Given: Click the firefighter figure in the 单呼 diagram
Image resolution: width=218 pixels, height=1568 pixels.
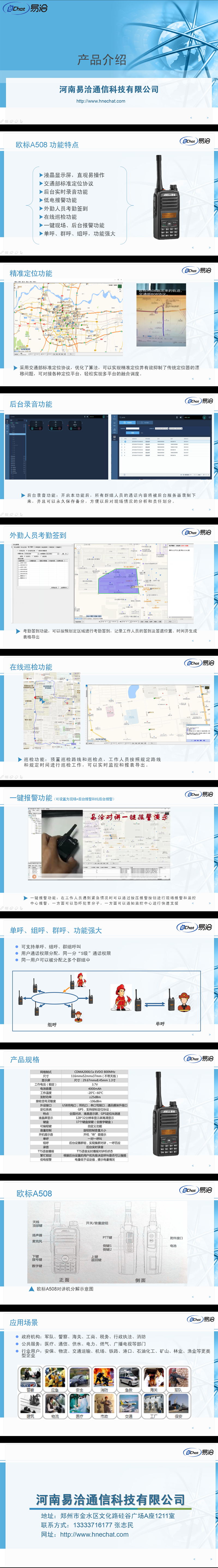Looking at the screenshot, I should click(x=120, y=998).
